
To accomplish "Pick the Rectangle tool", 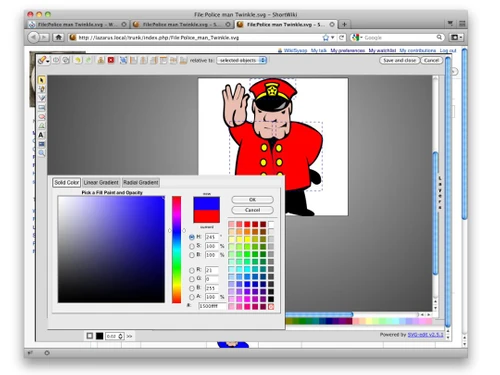I will pyautogui.click(x=42, y=108).
